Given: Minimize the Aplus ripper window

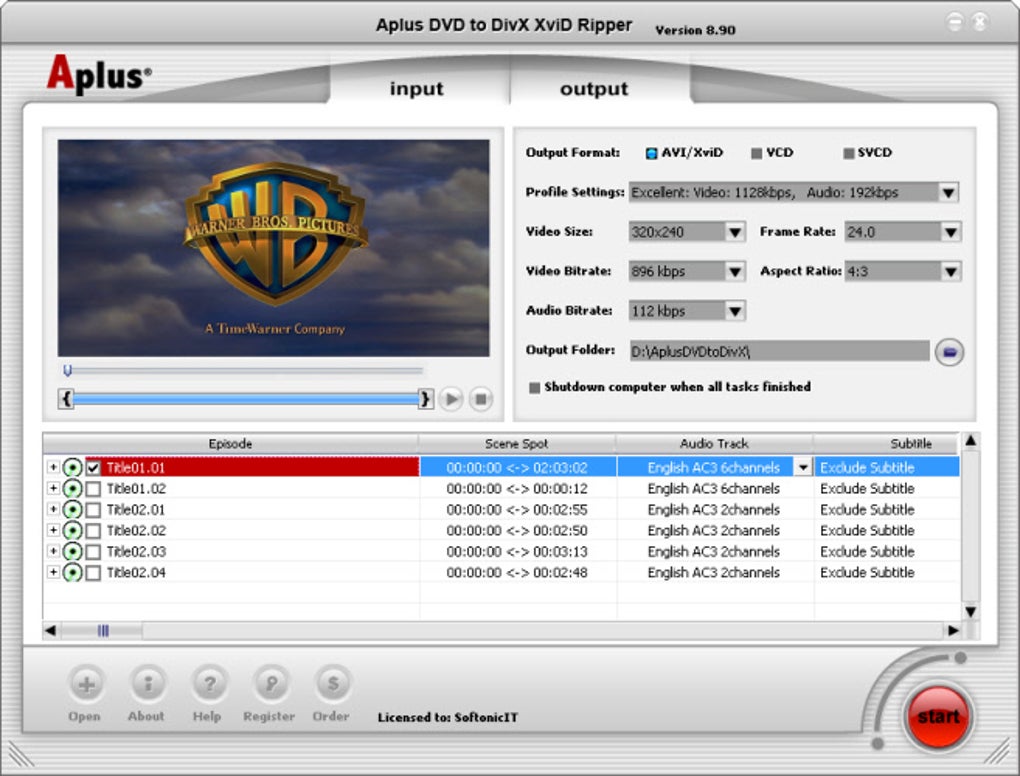Looking at the screenshot, I should [x=954, y=22].
